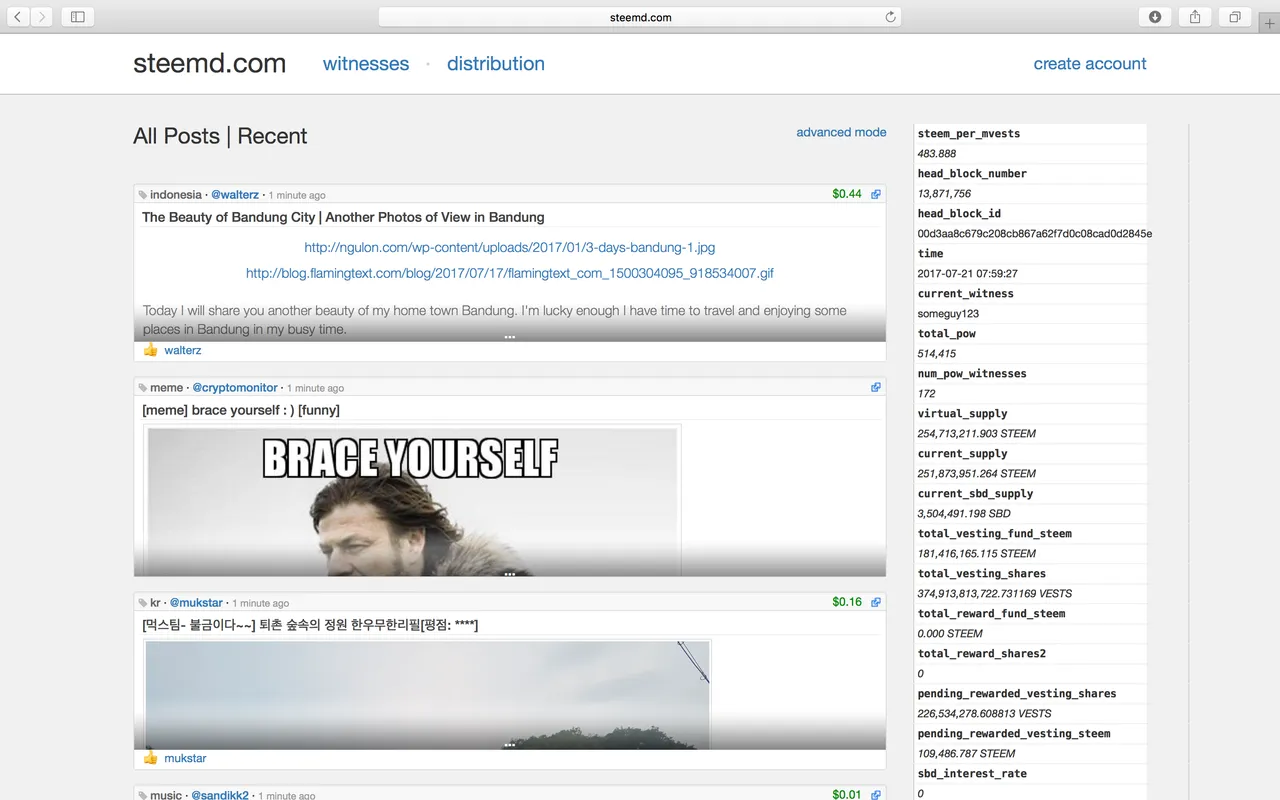Open the brace yourself meme post title
1280x800 pixels.
[241, 410]
